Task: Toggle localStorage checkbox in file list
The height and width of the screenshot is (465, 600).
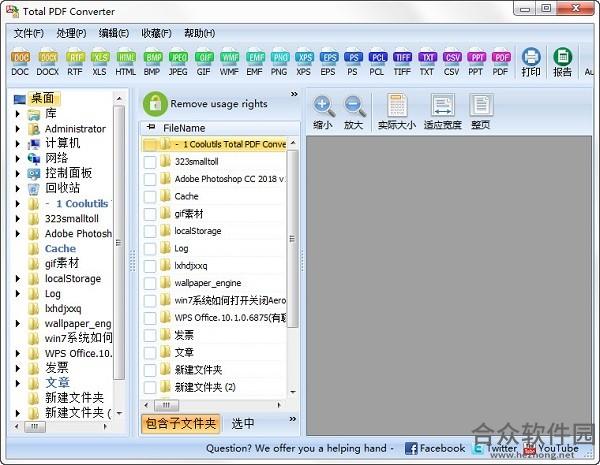Action: pos(150,231)
